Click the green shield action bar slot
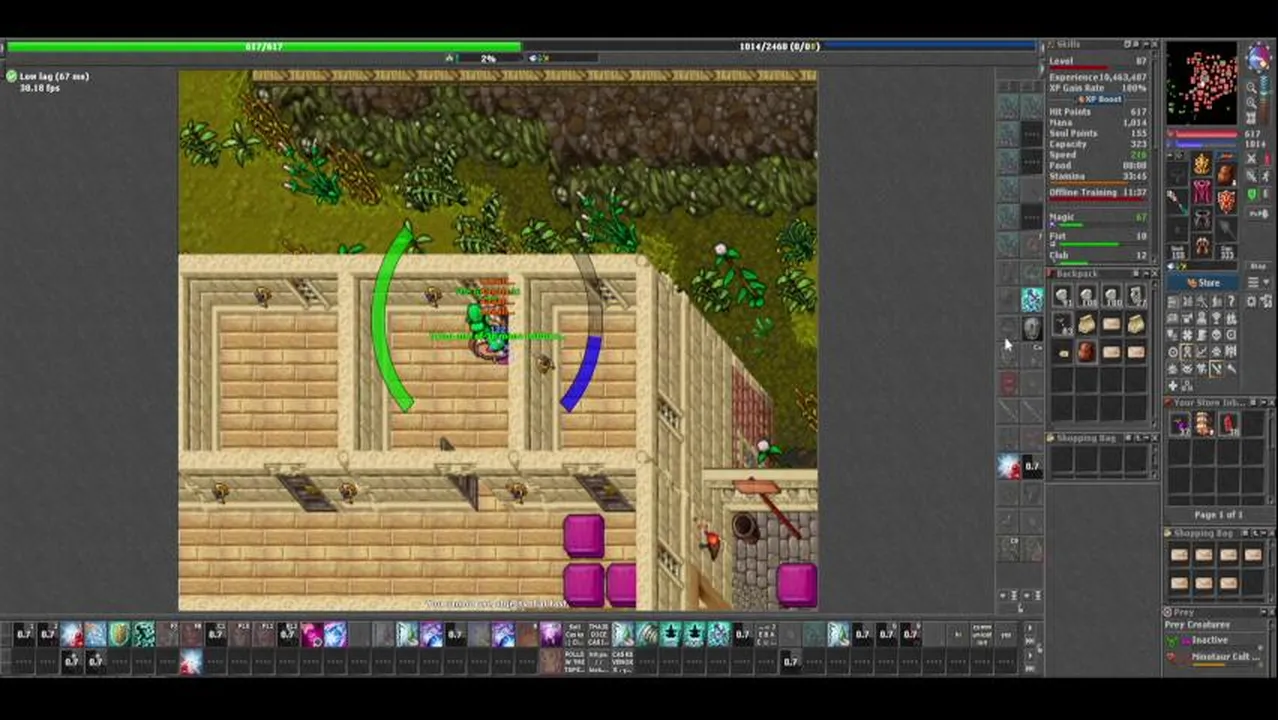1278x720 pixels. pyautogui.click(x=119, y=634)
